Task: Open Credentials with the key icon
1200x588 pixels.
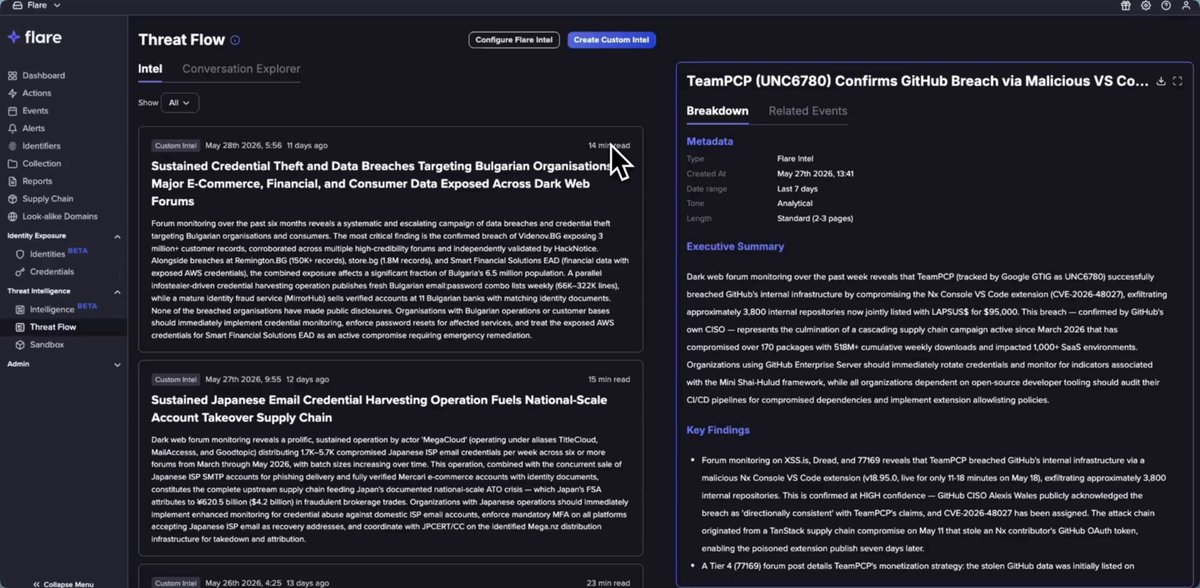Action: pos(52,272)
